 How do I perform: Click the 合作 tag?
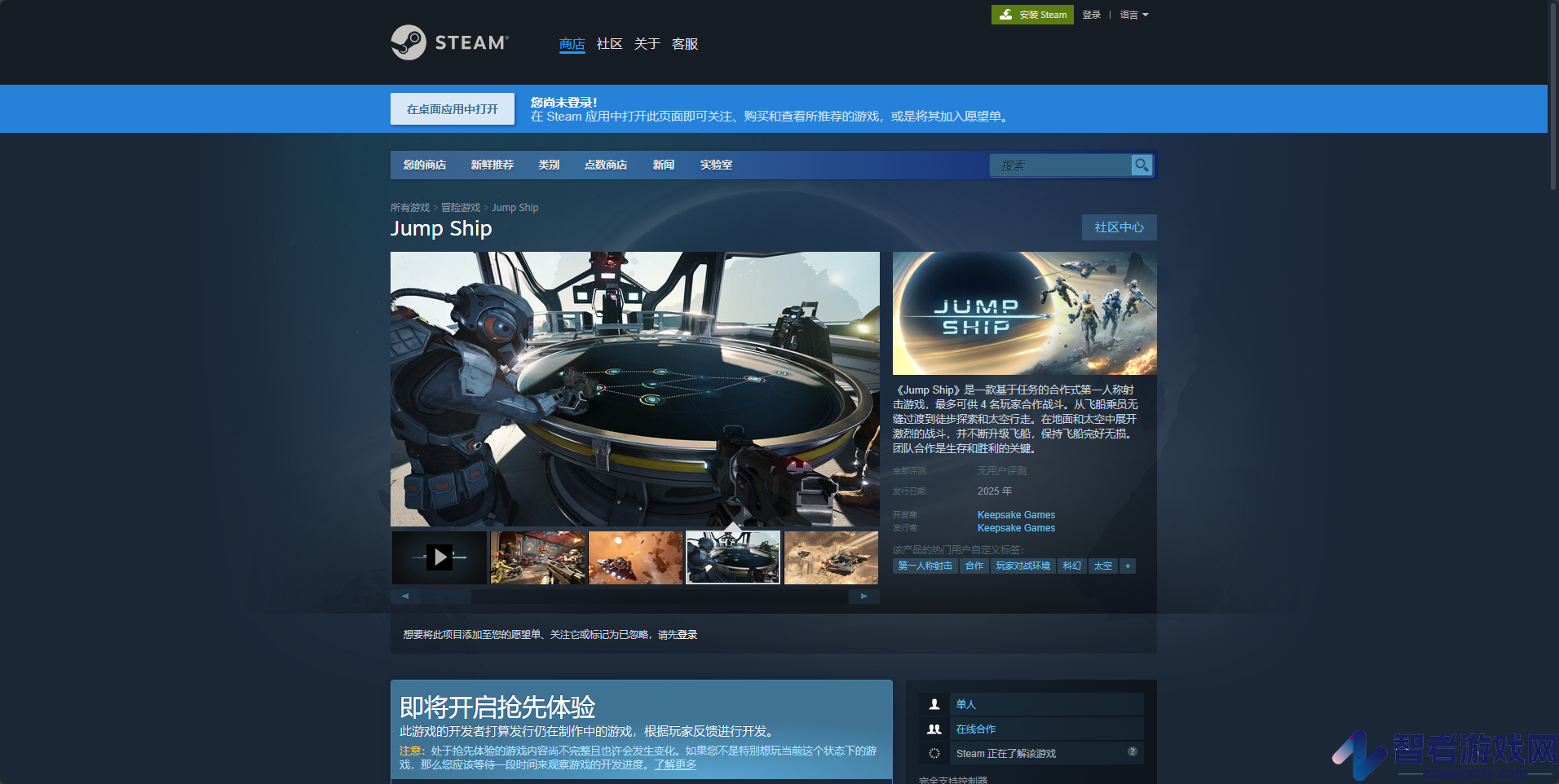click(974, 566)
